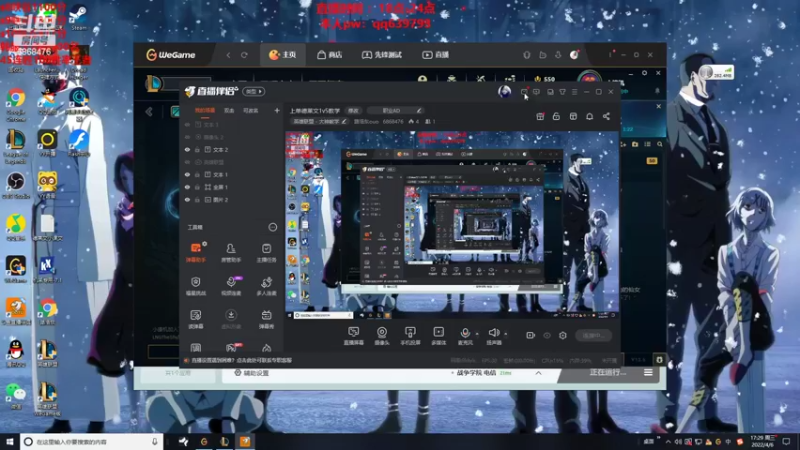Open 读弹幕 tool in the toolbox

click(x=195, y=319)
